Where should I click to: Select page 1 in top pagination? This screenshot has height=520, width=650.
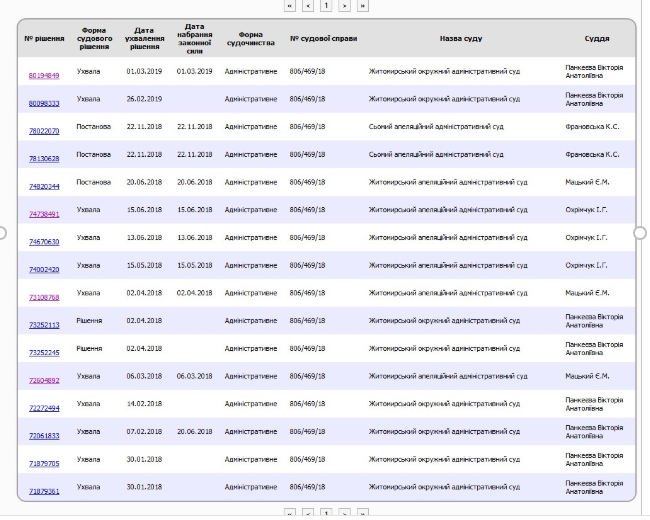click(326, 5)
